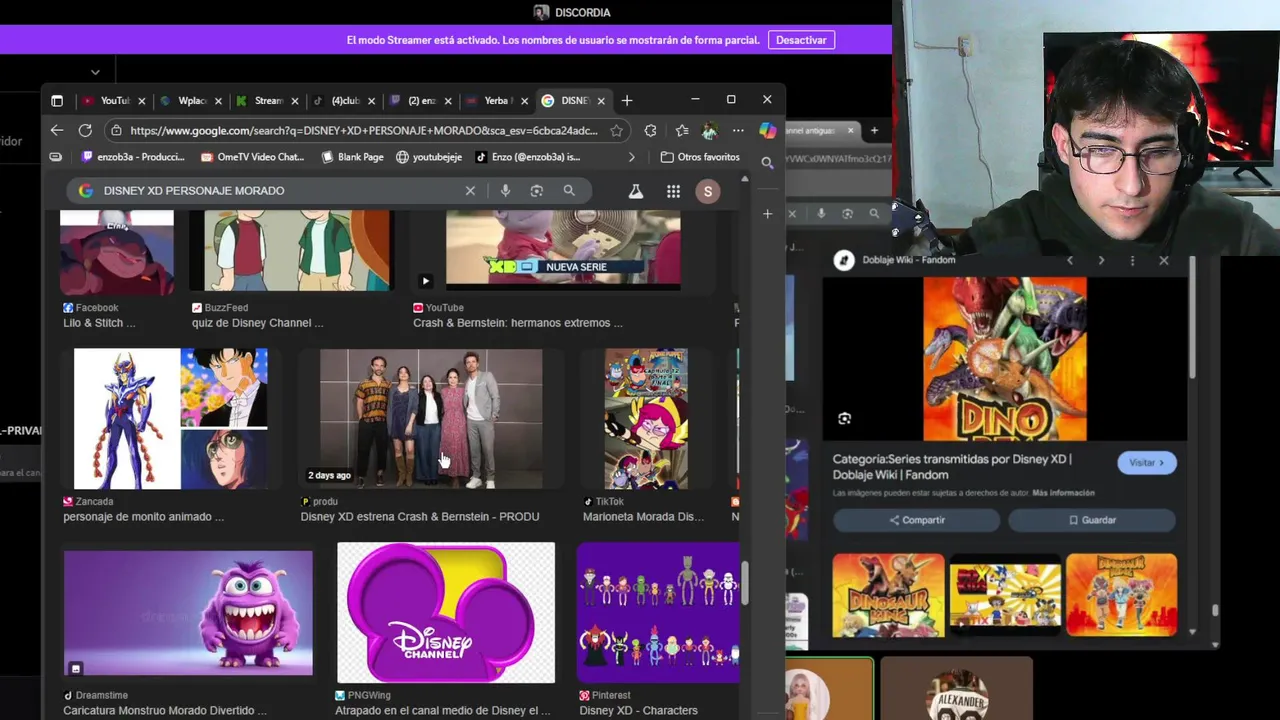Open Google Lens image search
This screenshot has width=1280, height=720.
[x=537, y=190]
